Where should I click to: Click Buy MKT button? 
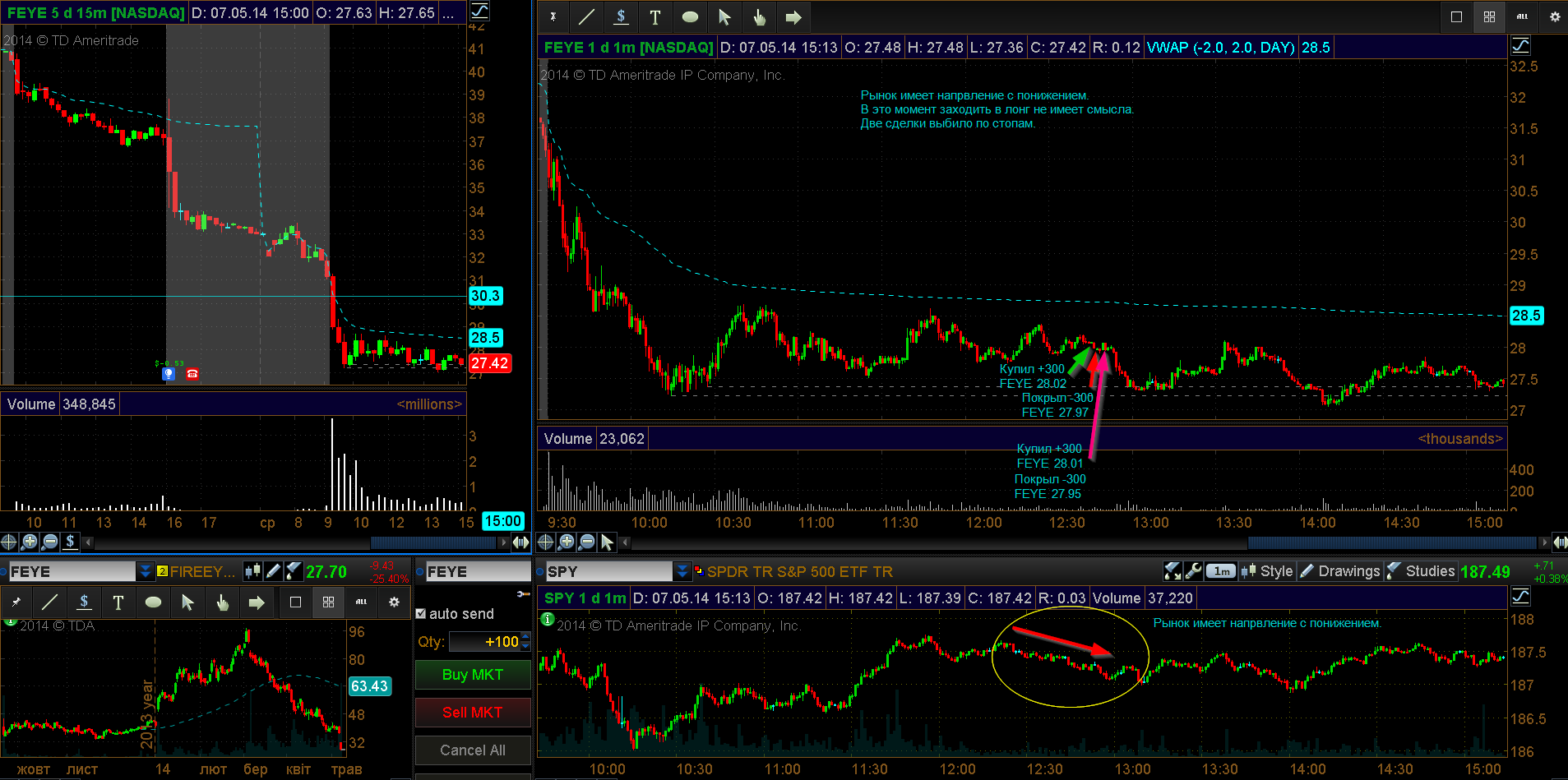coord(473,675)
